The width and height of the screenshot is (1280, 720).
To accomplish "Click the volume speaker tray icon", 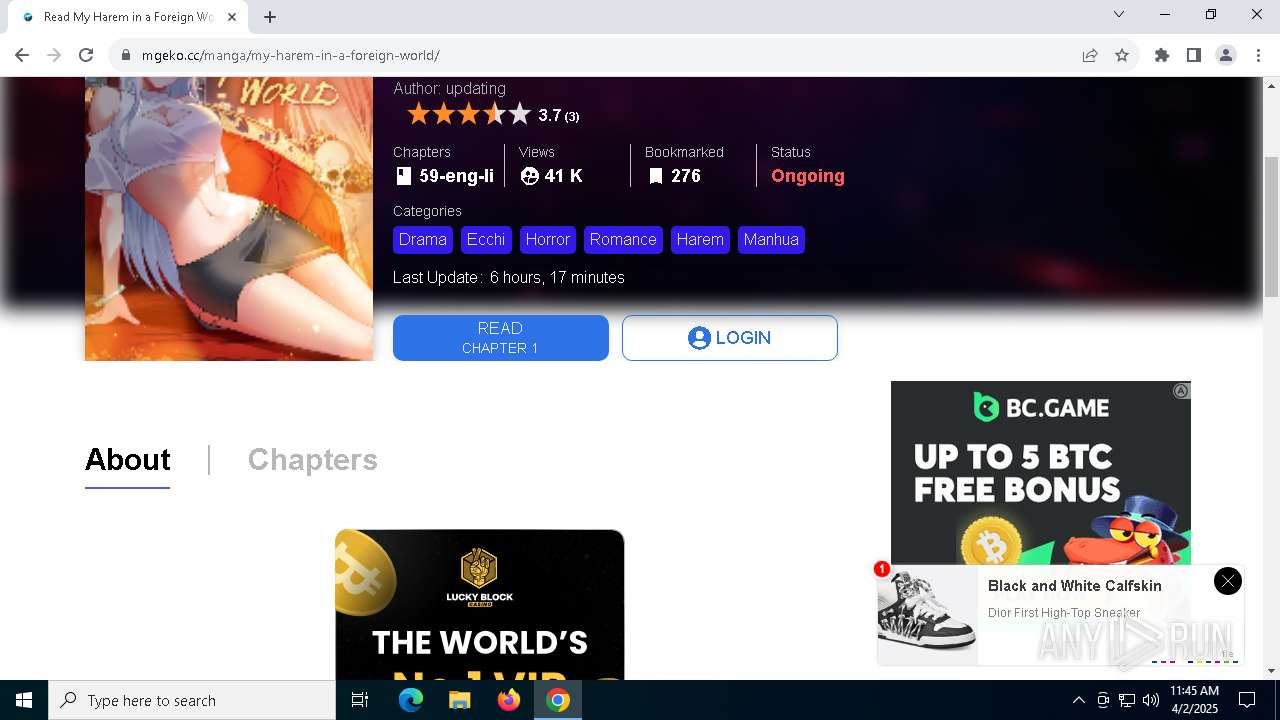I will point(1151,700).
